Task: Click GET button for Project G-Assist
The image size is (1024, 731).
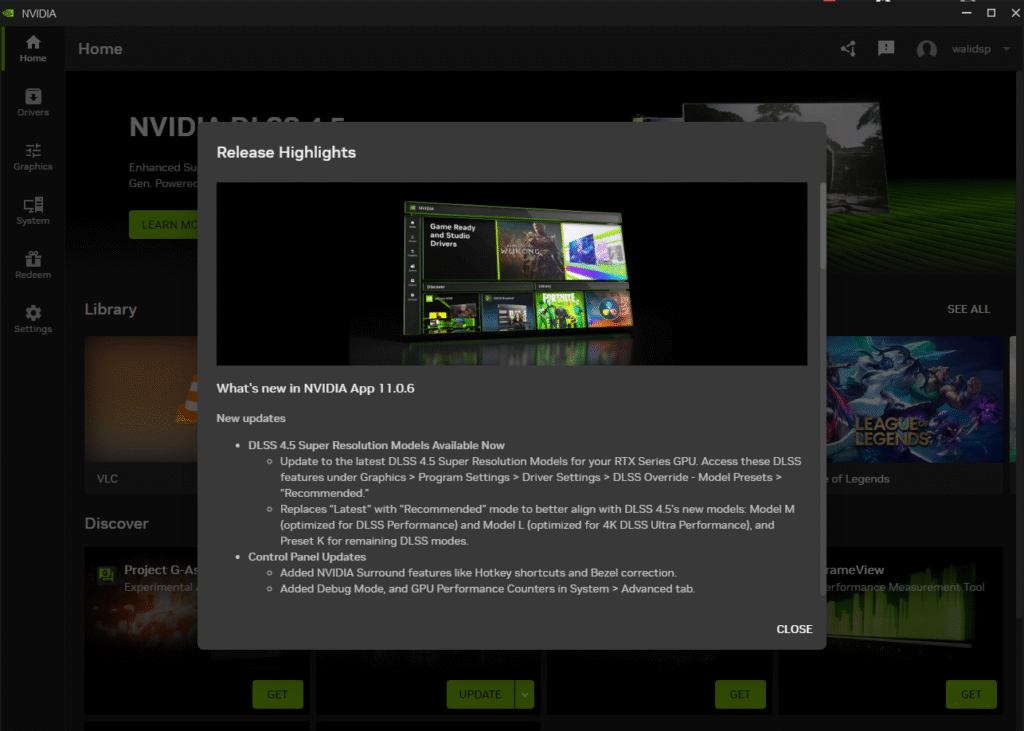Action: coord(277,694)
